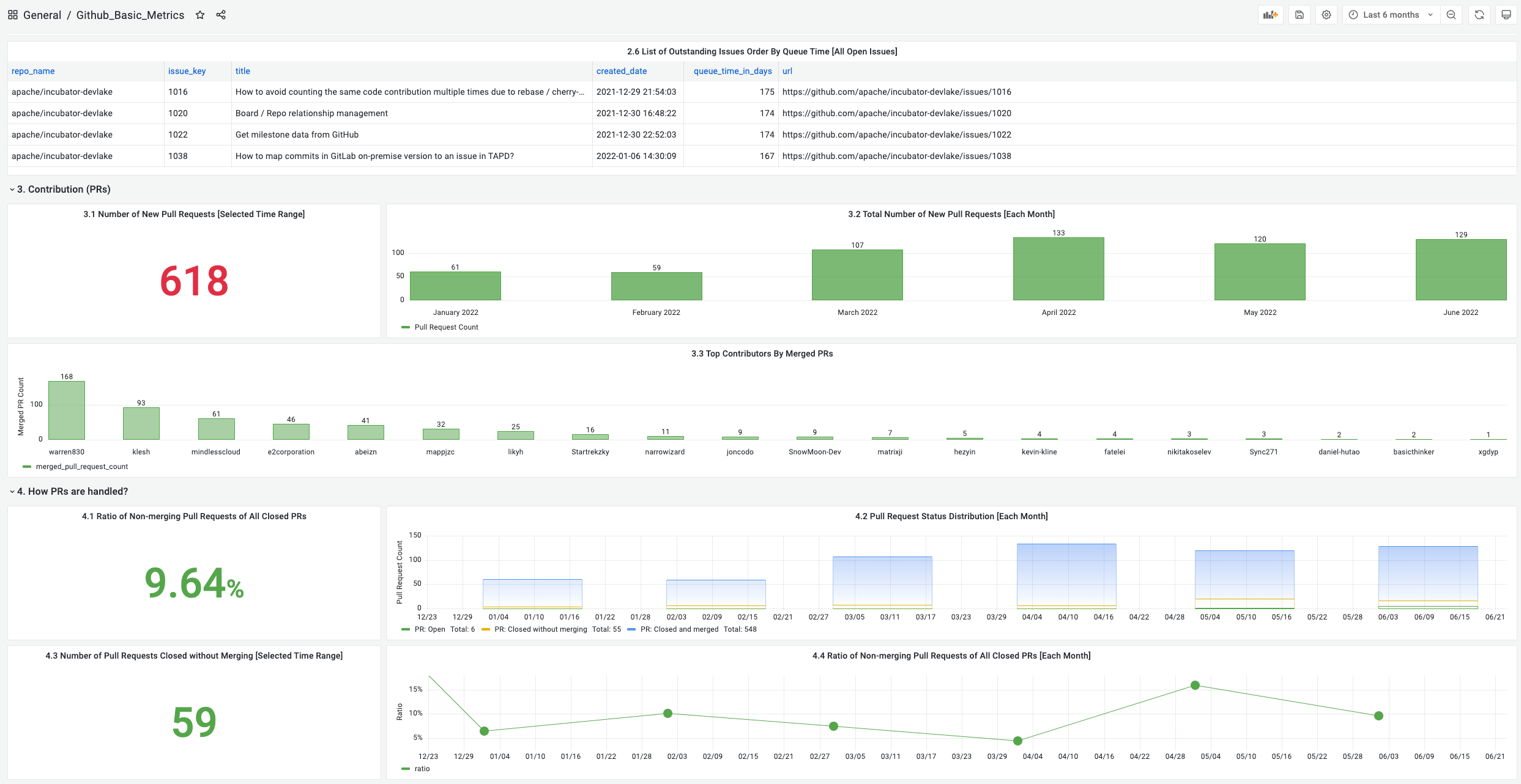Toggle the PR: Open legend series
Screen dimensions: 1521x784
[430, 629]
